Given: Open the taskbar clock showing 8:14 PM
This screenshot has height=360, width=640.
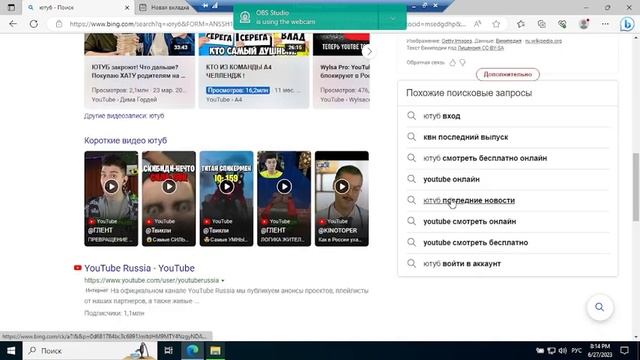Looking at the screenshot, I should click(600, 351).
